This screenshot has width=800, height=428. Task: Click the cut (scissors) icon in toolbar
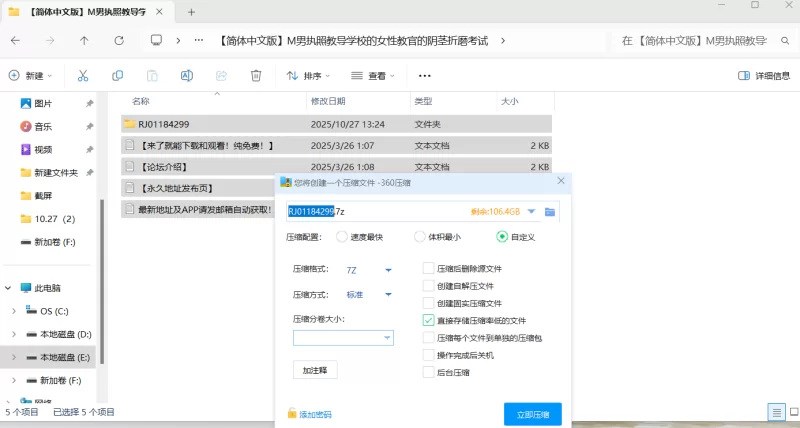tap(83, 76)
